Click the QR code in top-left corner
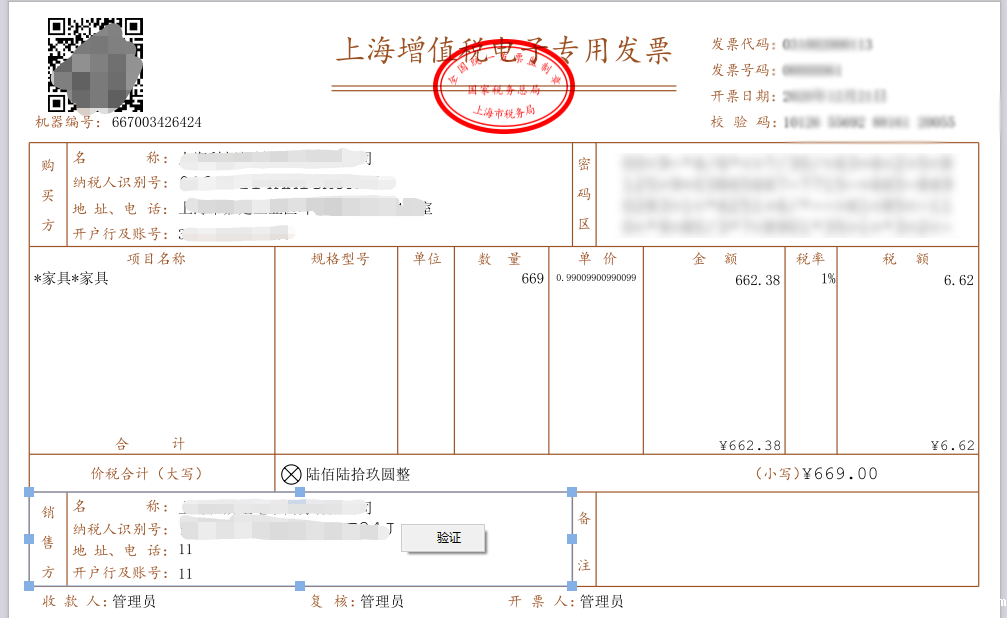This screenshot has width=1007, height=618. pyautogui.click(x=96, y=65)
